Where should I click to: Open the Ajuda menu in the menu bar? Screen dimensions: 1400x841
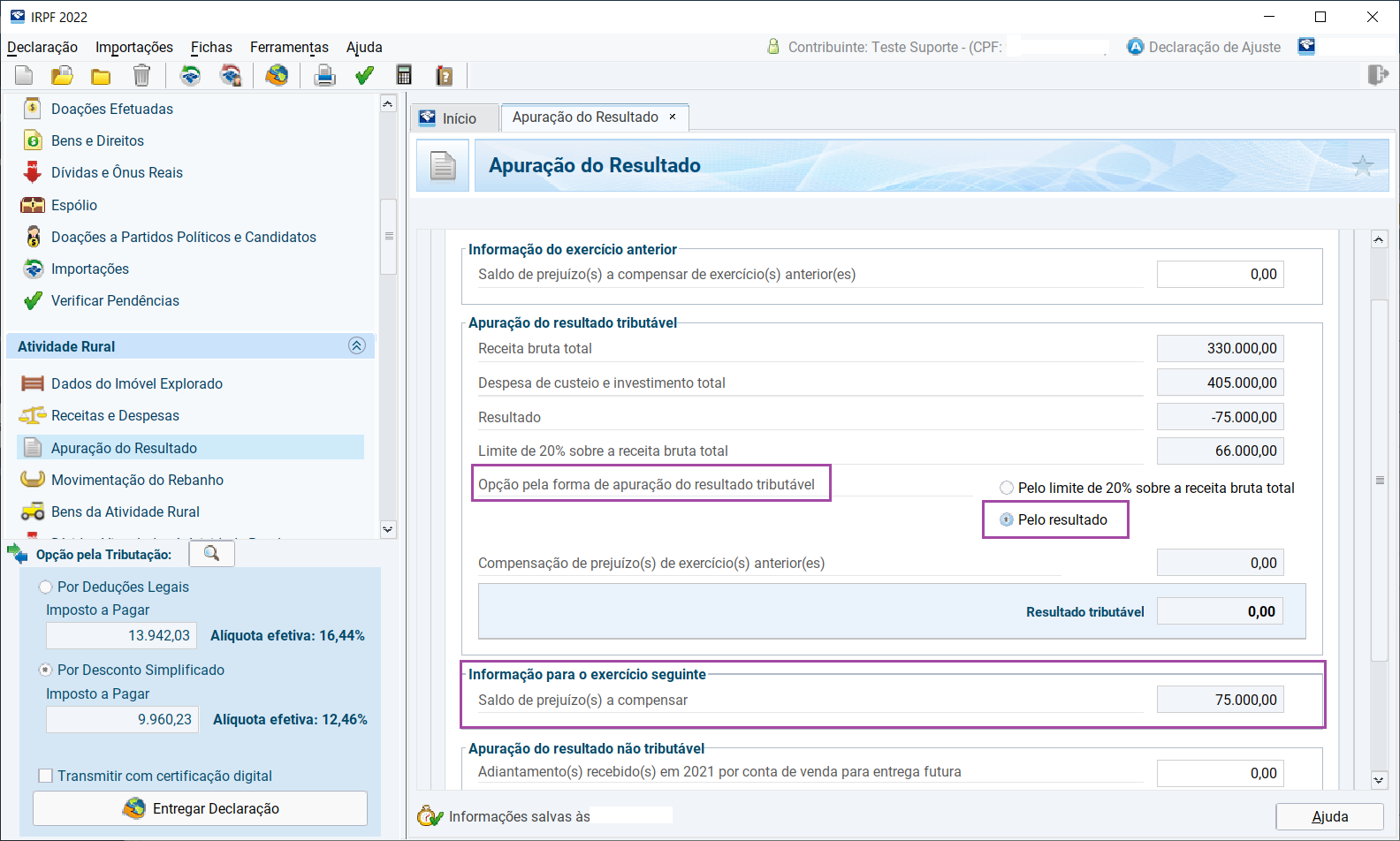364,47
